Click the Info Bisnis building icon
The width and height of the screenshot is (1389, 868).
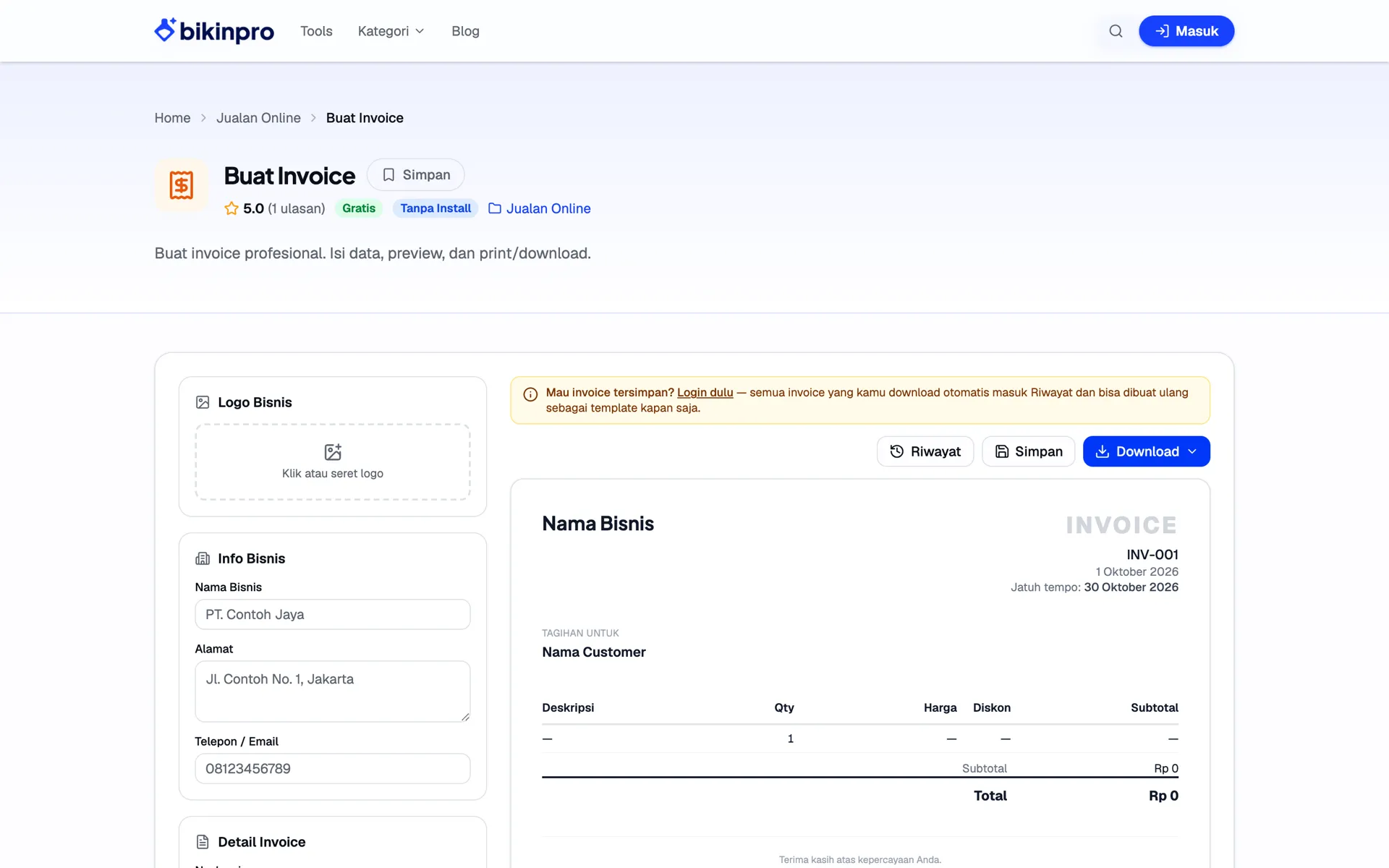pos(203,558)
